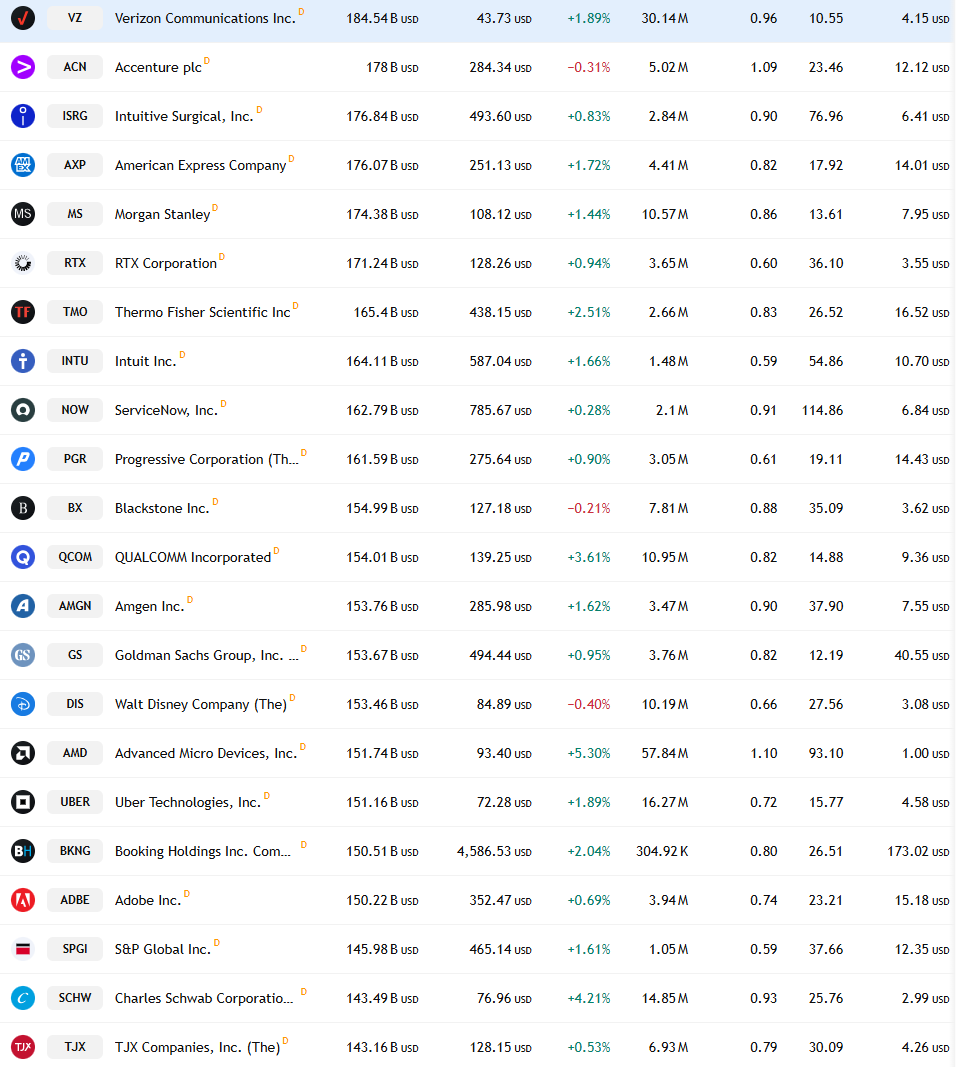Select the −0.31% change value
Screen dimensions: 956x1067
[x=589, y=67]
